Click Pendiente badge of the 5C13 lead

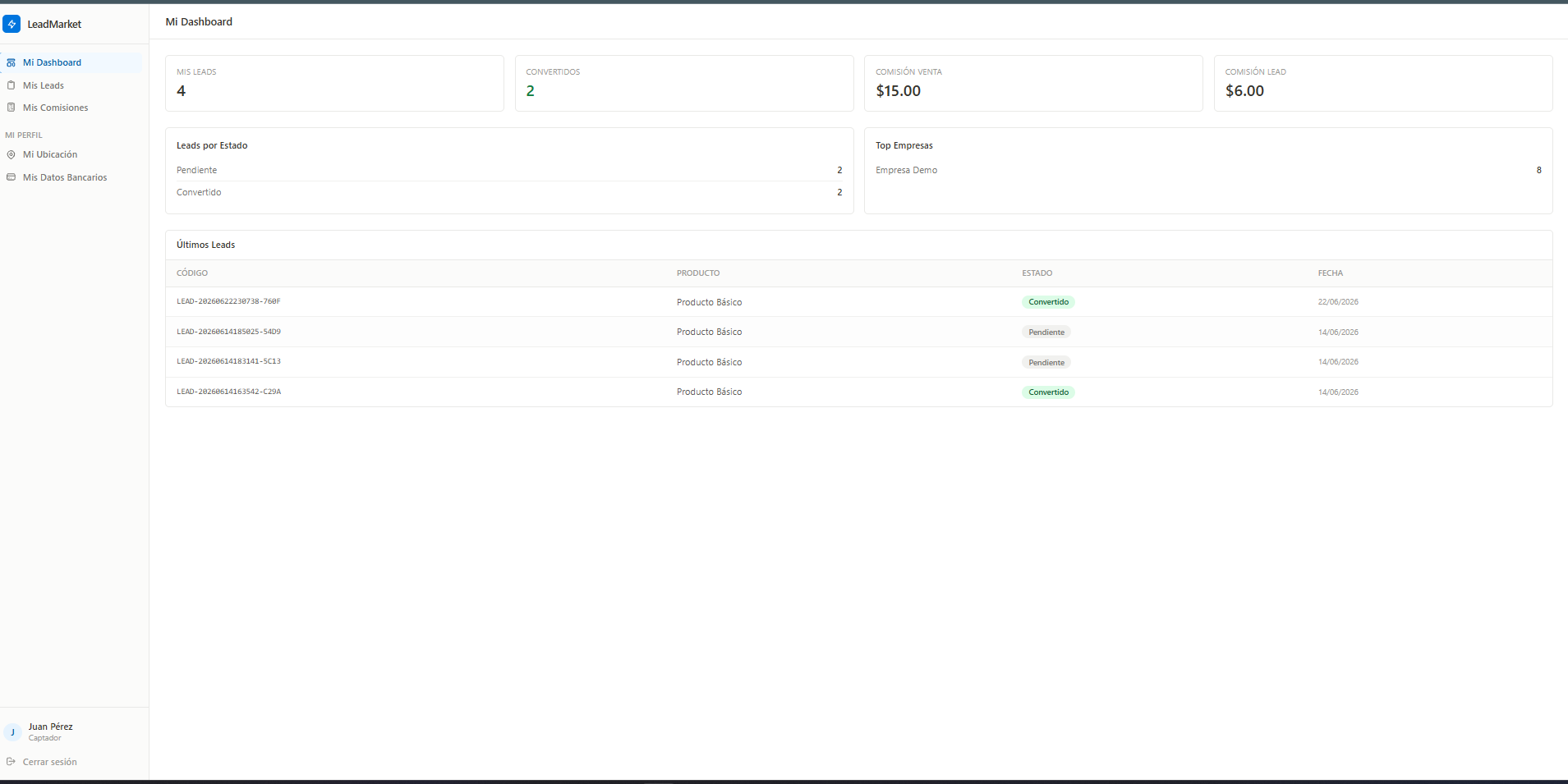click(1046, 362)
